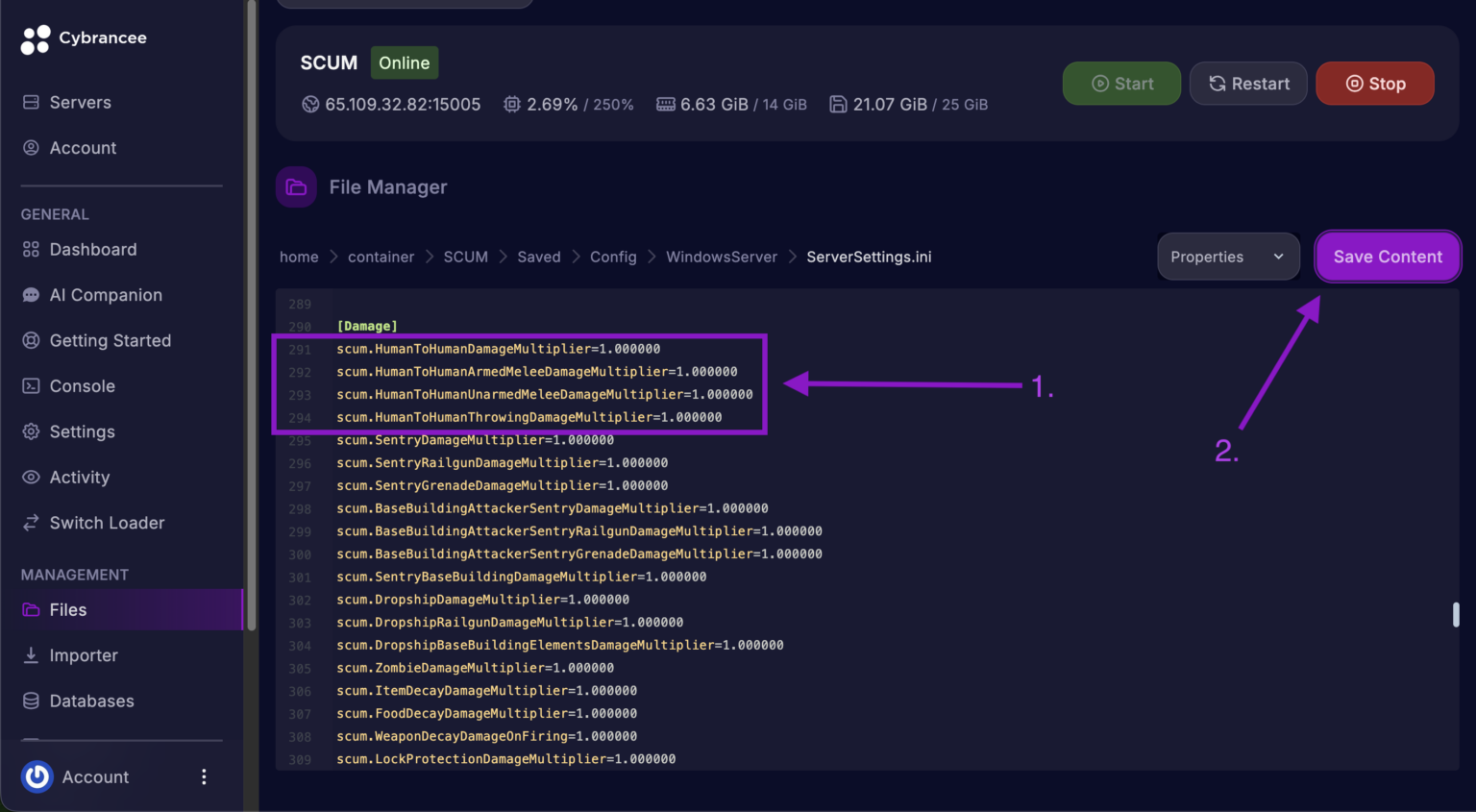Open account three-dot options menu

click(x=204, y=776)
